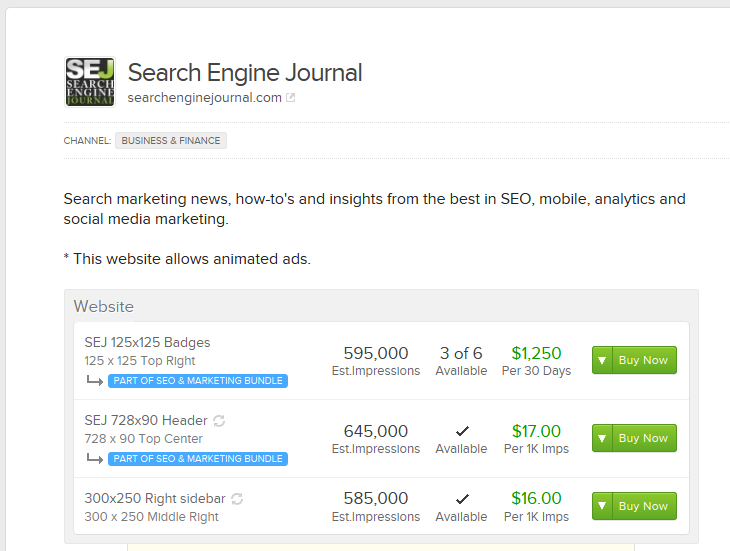Image resolution: width=730 pixels, height=551 pixels.
Task: Click the Search Engine Journal page title
Action: coord(245,73)
